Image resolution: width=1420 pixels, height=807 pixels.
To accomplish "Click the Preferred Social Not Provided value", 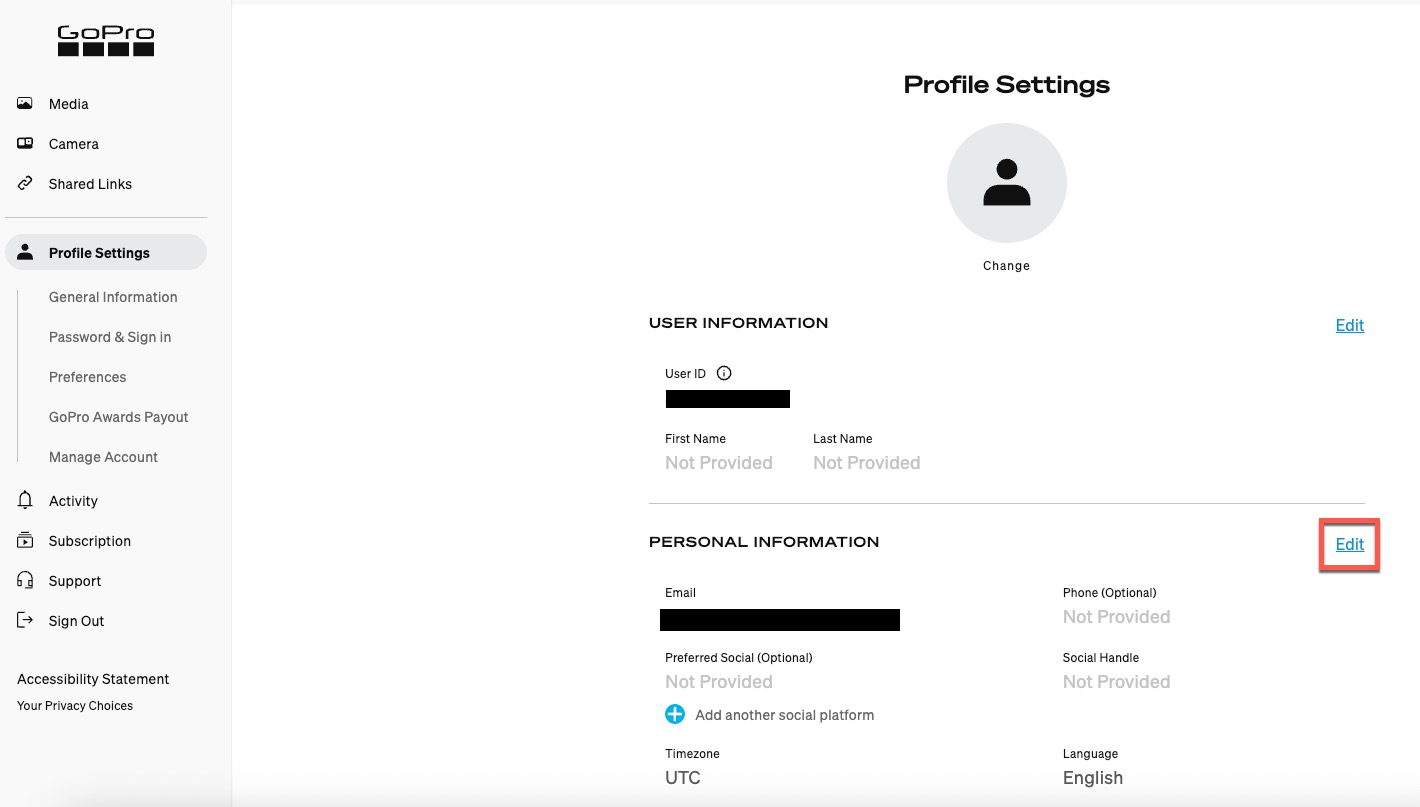I will [719, 682].
